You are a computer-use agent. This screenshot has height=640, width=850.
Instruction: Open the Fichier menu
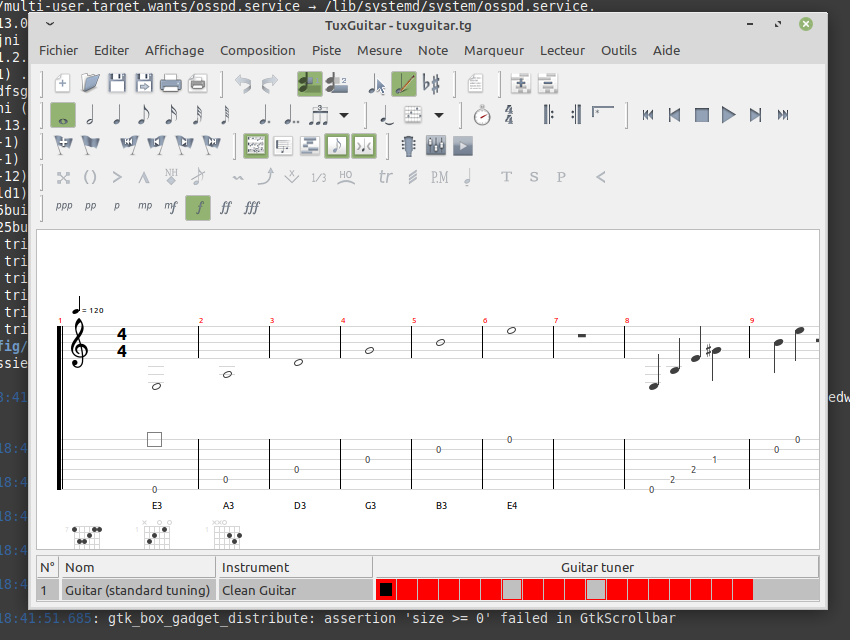click(x=59, y=50)
